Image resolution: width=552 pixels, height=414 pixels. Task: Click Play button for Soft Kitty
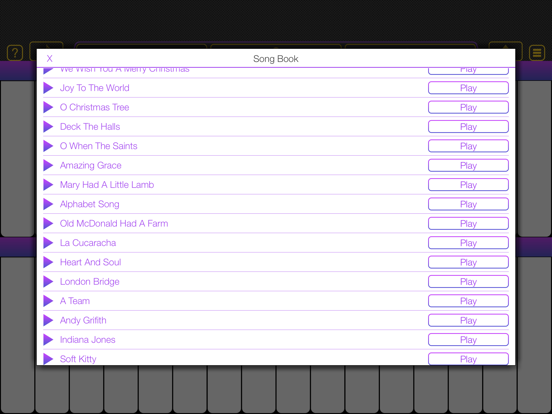point(468,359)
